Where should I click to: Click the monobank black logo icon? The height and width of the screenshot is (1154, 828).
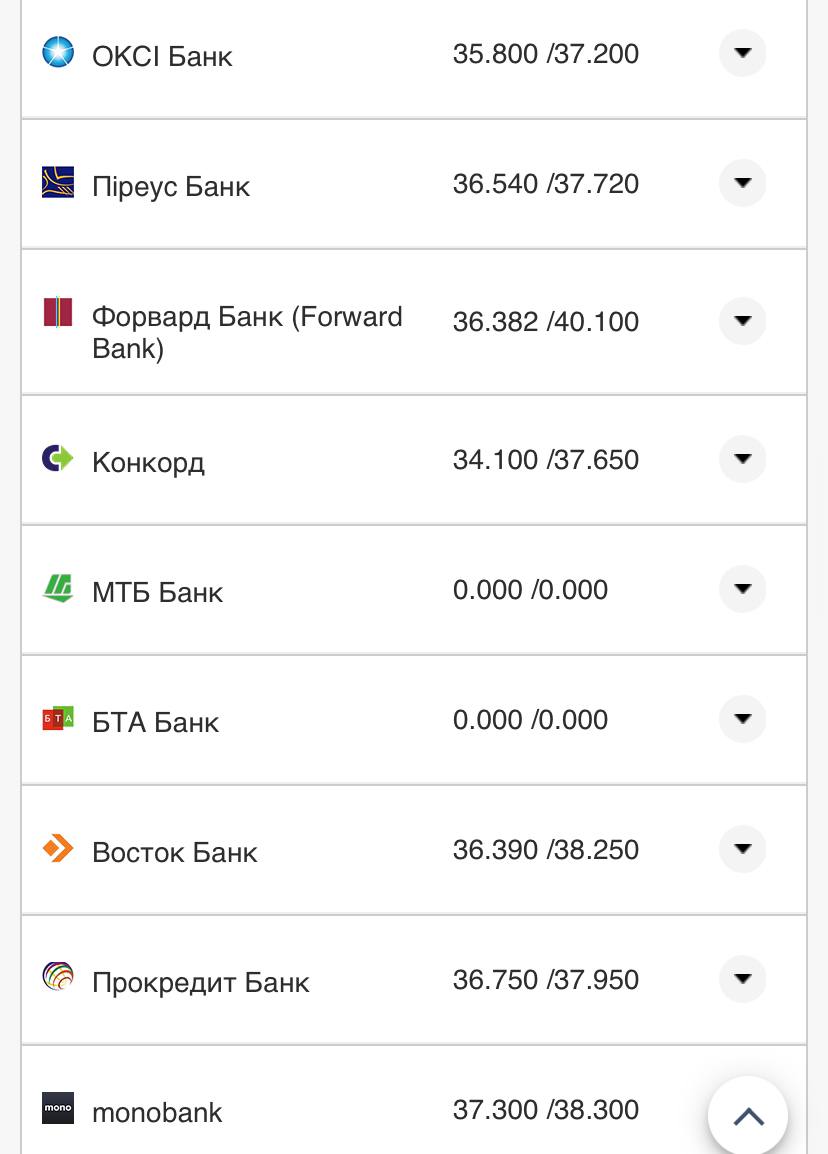[x=58, y=1108]
